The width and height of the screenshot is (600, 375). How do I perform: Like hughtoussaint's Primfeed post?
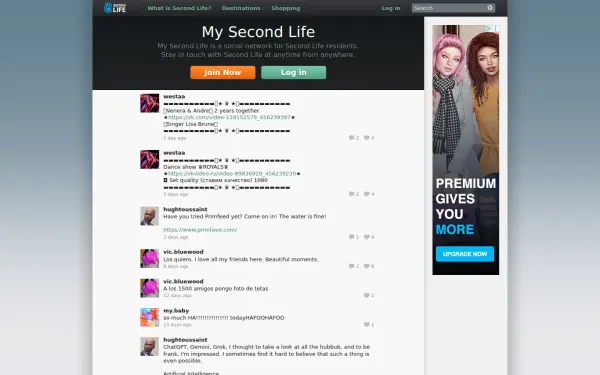click(x=369, y=237)
